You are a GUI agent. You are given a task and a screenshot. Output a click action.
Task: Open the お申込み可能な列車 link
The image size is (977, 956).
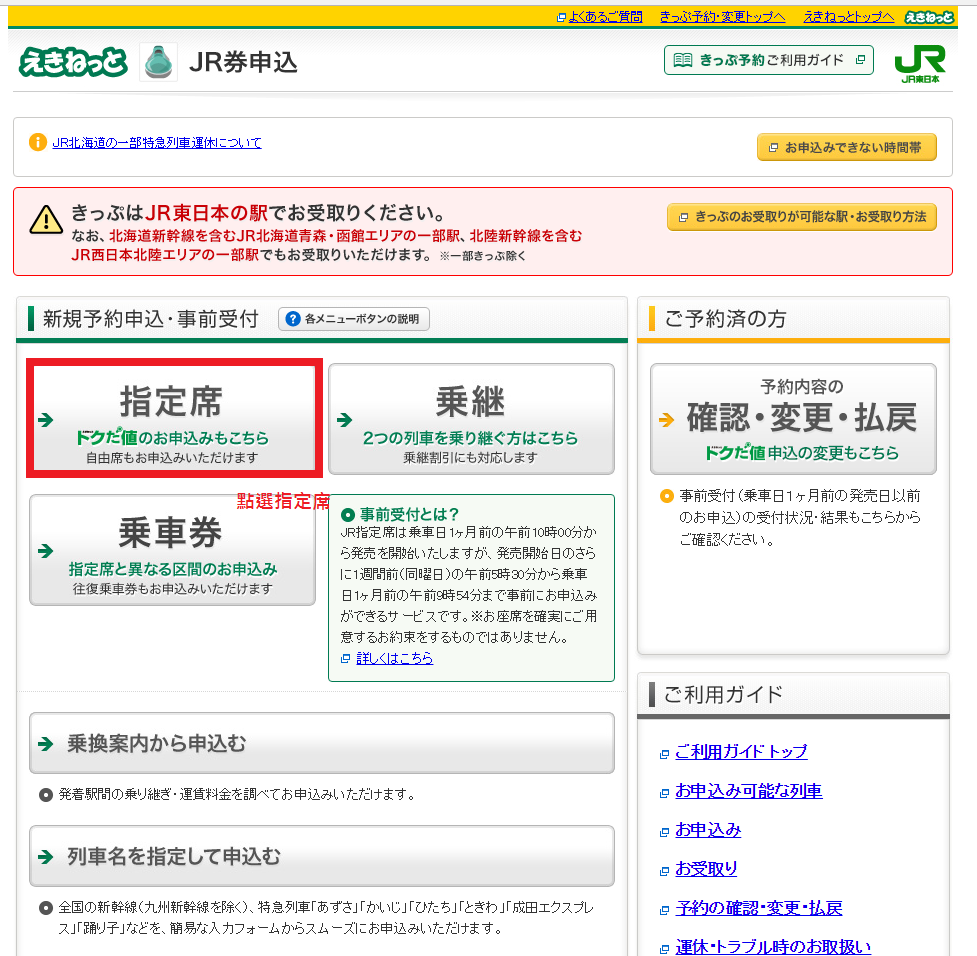pyautogui.click(x=749, y=791)
